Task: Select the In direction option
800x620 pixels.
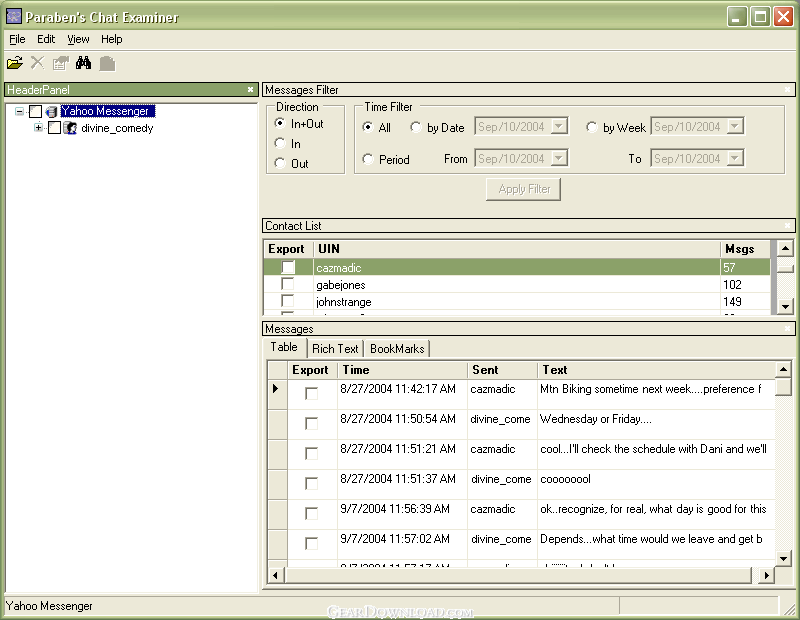Action: click(279, 143)
